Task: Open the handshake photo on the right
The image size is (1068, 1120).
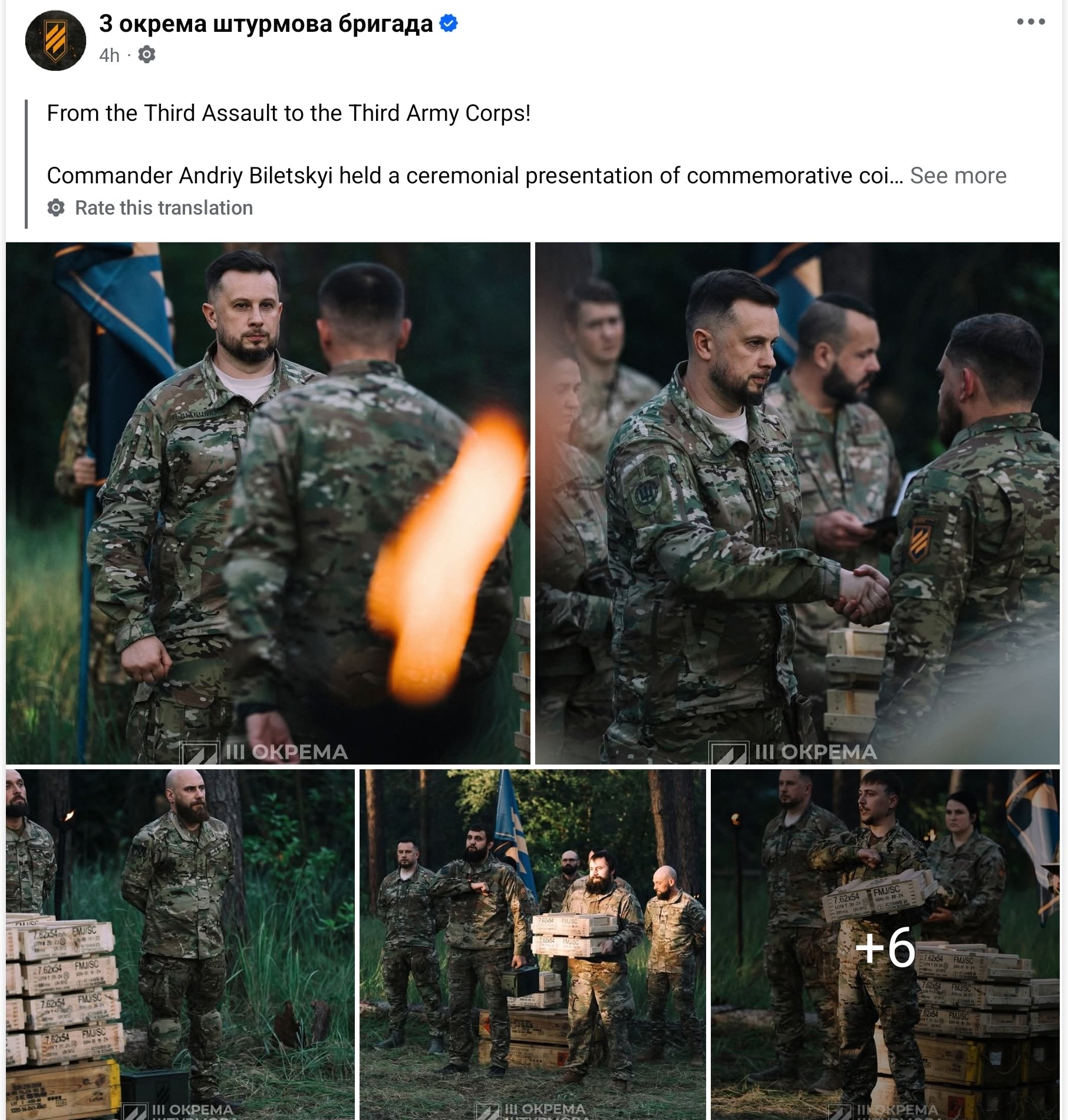Action: click(797, 503)
